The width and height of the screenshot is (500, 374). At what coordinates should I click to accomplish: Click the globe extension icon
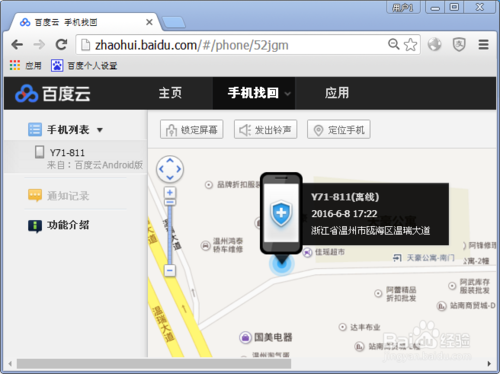point(434,44)
